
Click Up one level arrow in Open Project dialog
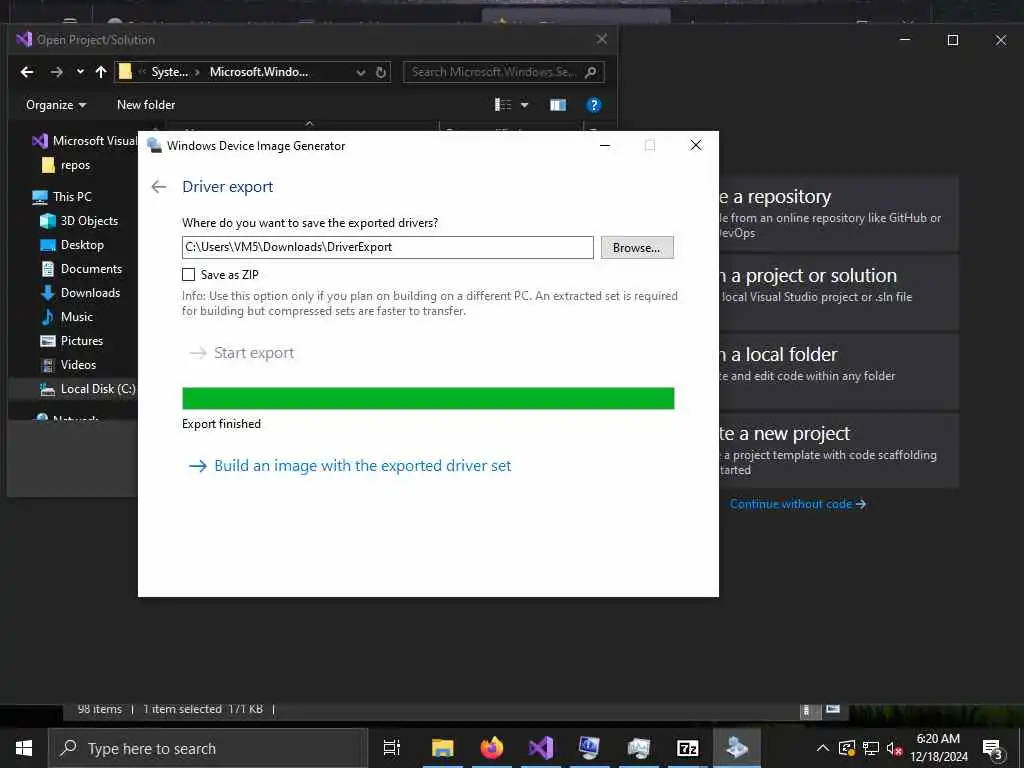(x=101, y=72)
